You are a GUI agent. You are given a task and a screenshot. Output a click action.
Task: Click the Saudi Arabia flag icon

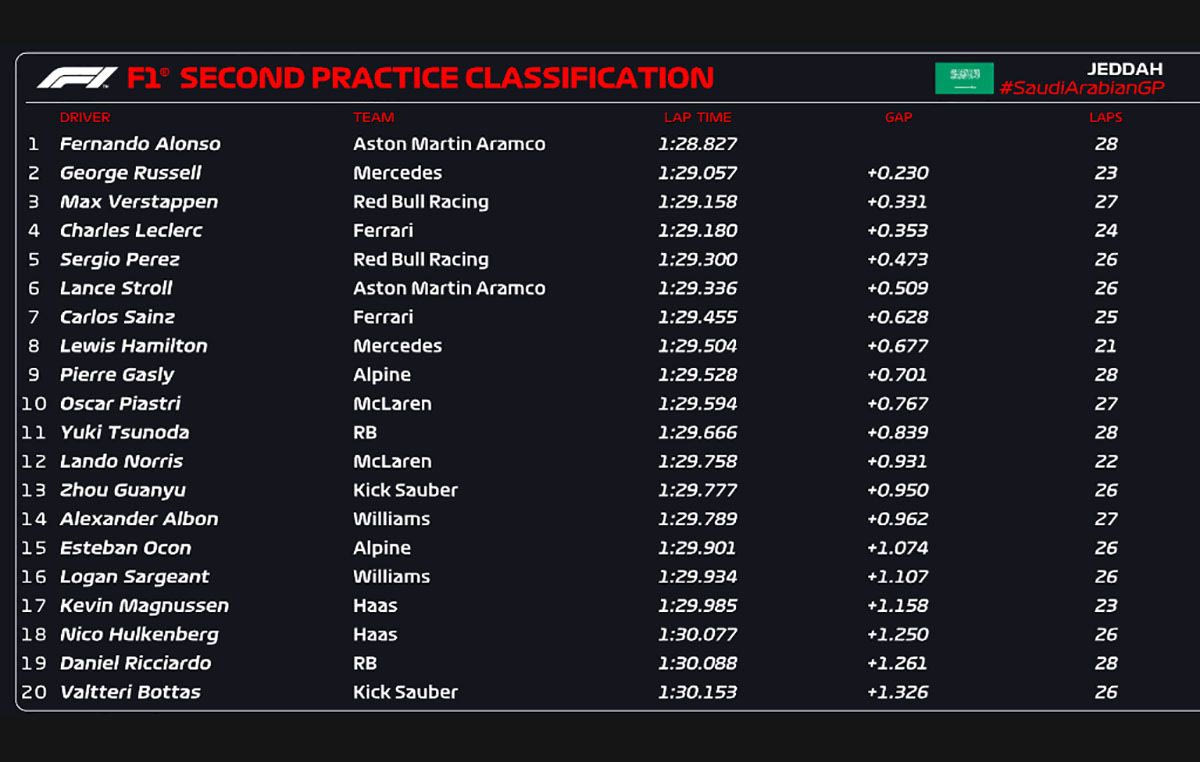pos(964,78)
